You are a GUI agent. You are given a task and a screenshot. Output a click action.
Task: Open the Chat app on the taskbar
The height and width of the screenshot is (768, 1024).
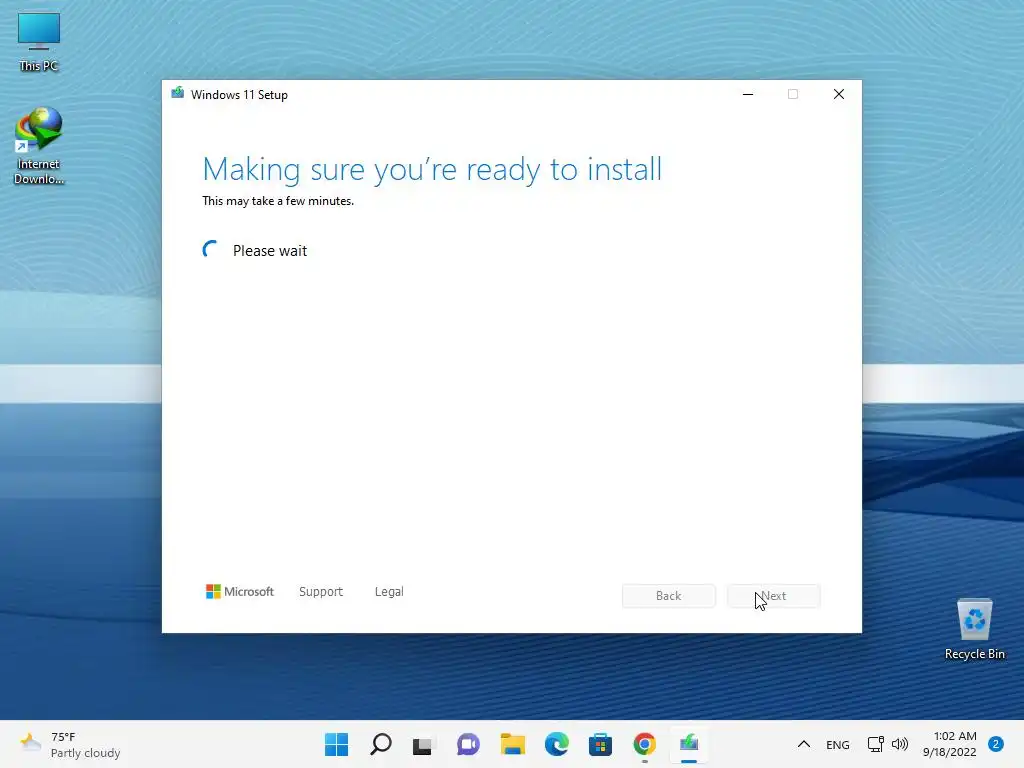pos(468,744)
